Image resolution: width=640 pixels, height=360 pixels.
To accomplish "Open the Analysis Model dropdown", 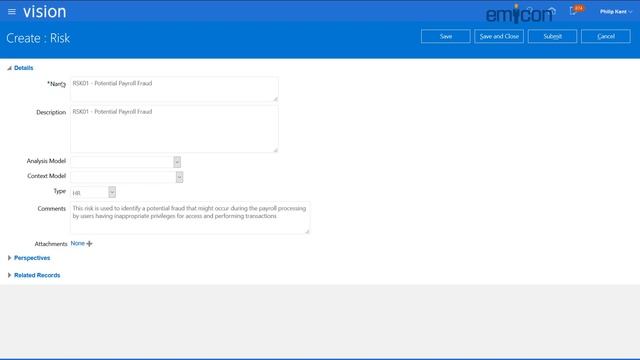I will tap(177, 162).
